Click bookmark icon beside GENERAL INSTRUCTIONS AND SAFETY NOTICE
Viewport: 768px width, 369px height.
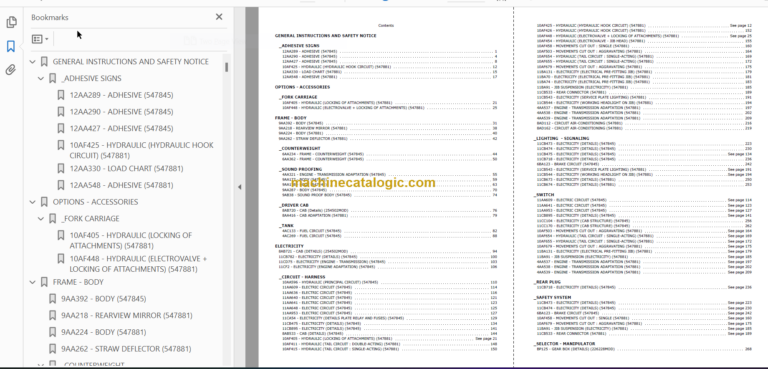click(44, 62)
